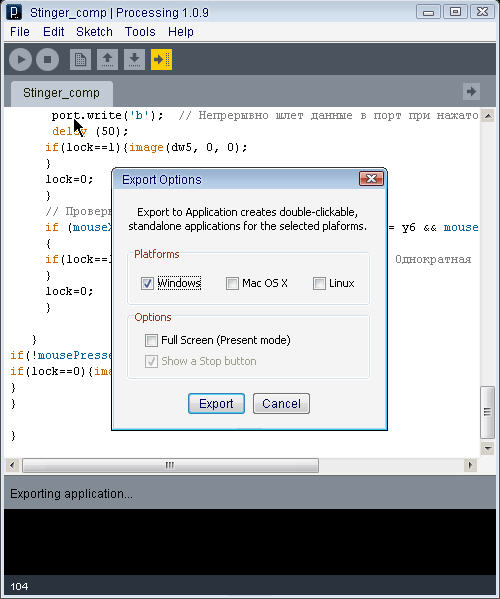Click the horizontal scrollbar right arrow
The height and width of the screenshot is (599, 500).
click(x=470, y=465)
